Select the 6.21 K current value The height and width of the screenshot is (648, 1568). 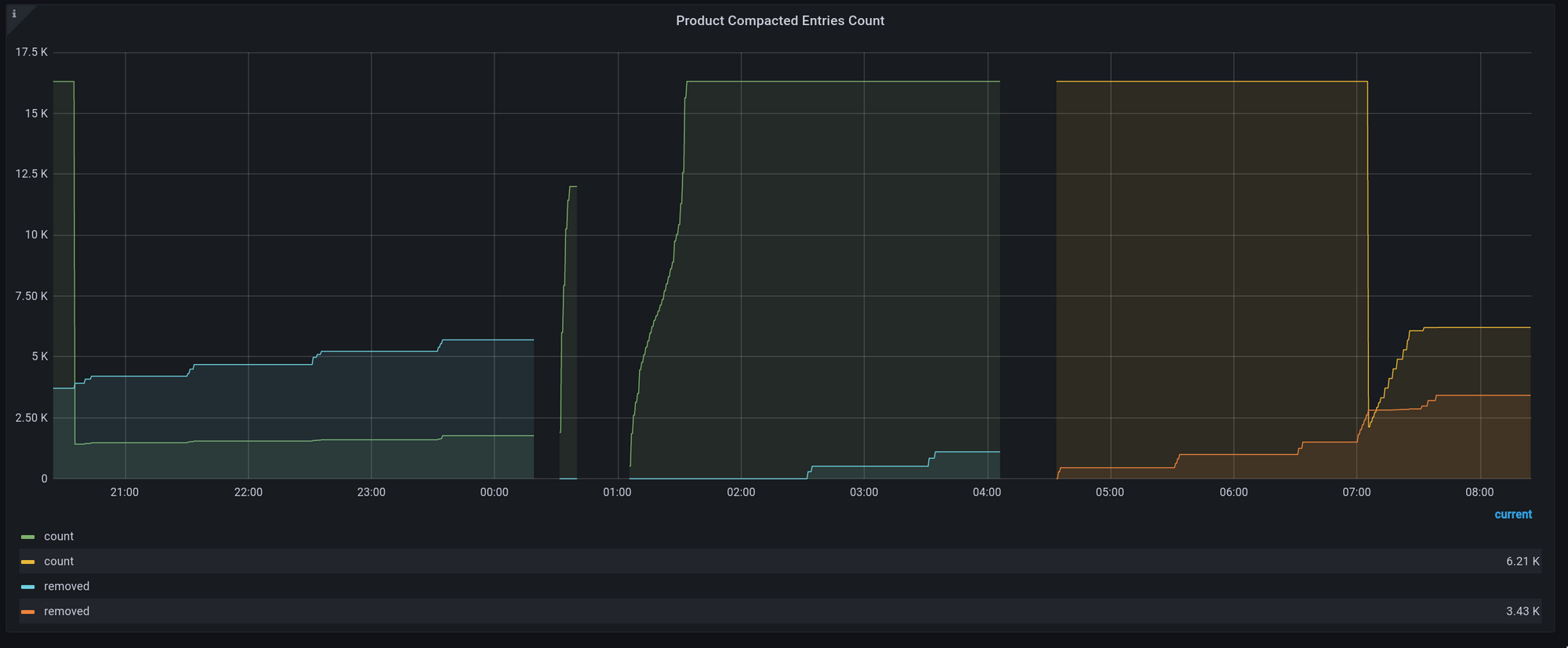pos(1523,562)
